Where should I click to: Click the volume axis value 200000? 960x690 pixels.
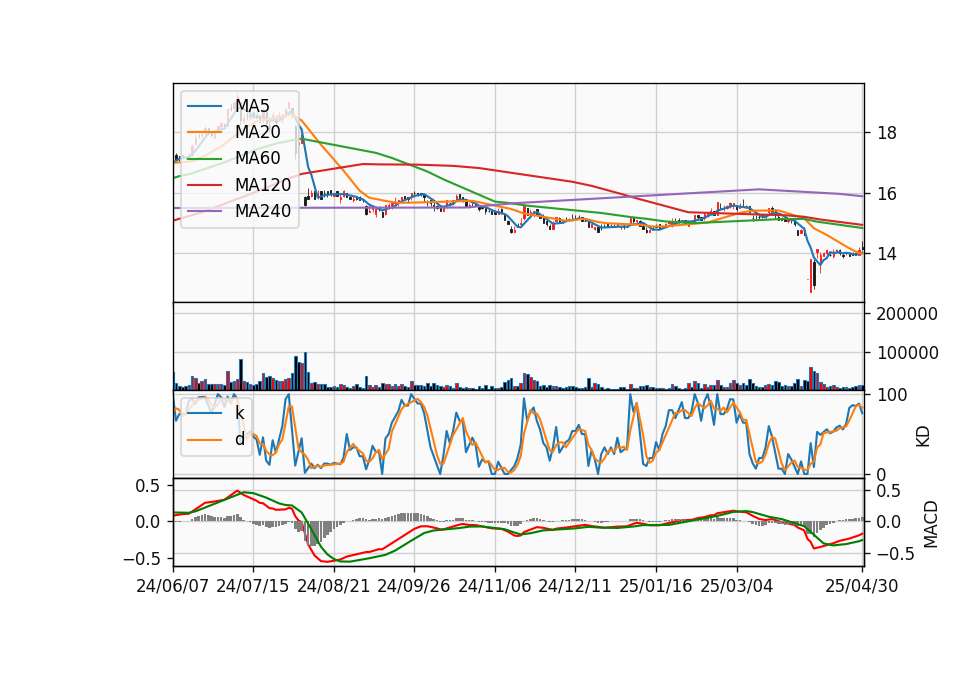(x=907, y=314)
